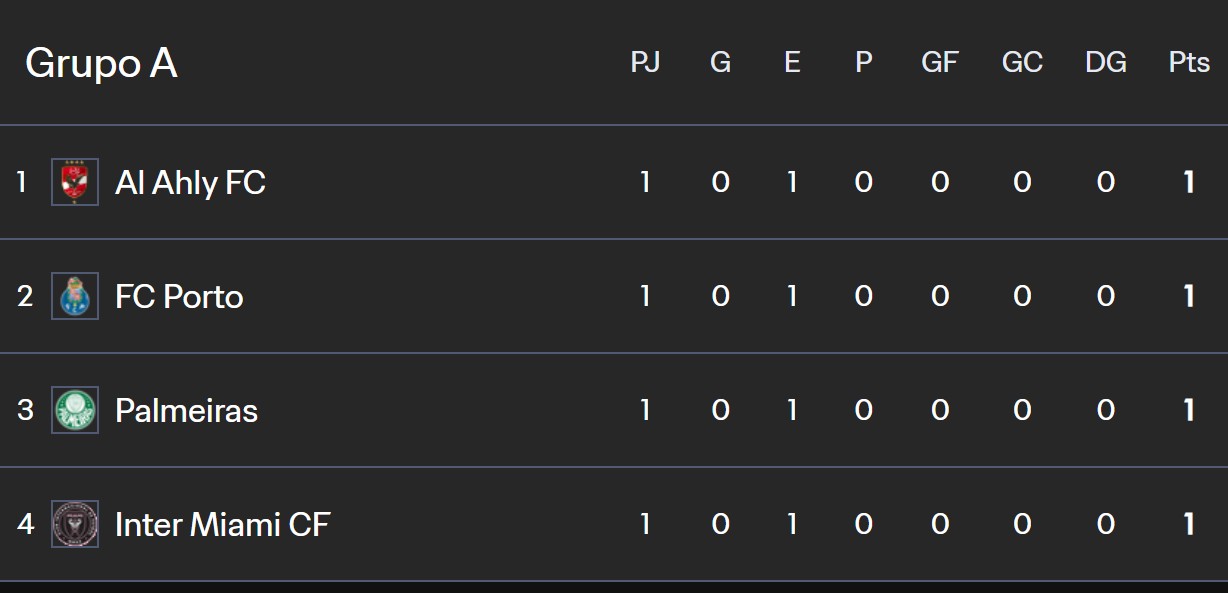The width and height of the screenshot is (1228, 593).
Task: Click the Al Ahly FC club crest
Action: (75, 182)
